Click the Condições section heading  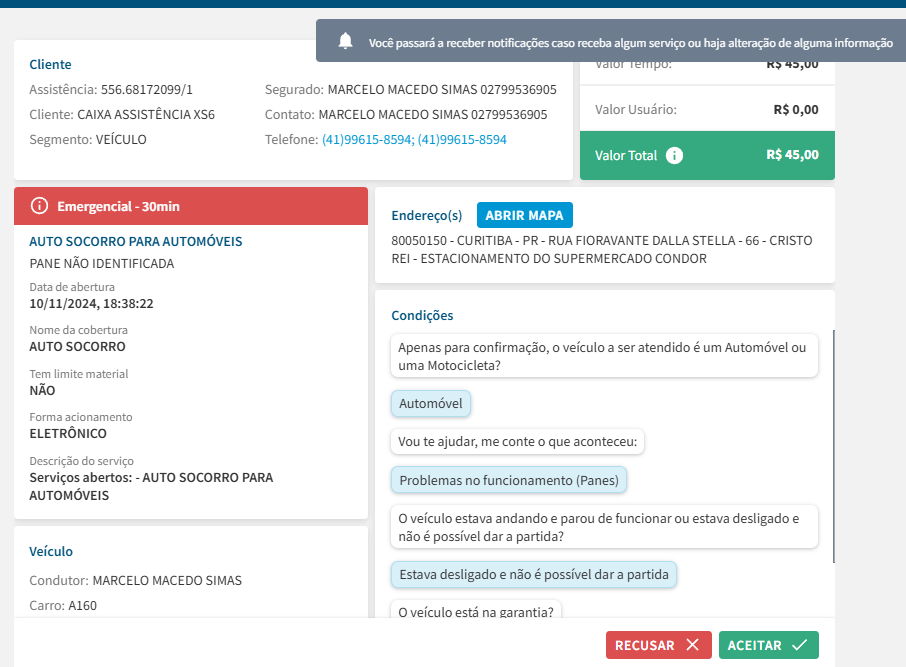click(x=422, y=316)
